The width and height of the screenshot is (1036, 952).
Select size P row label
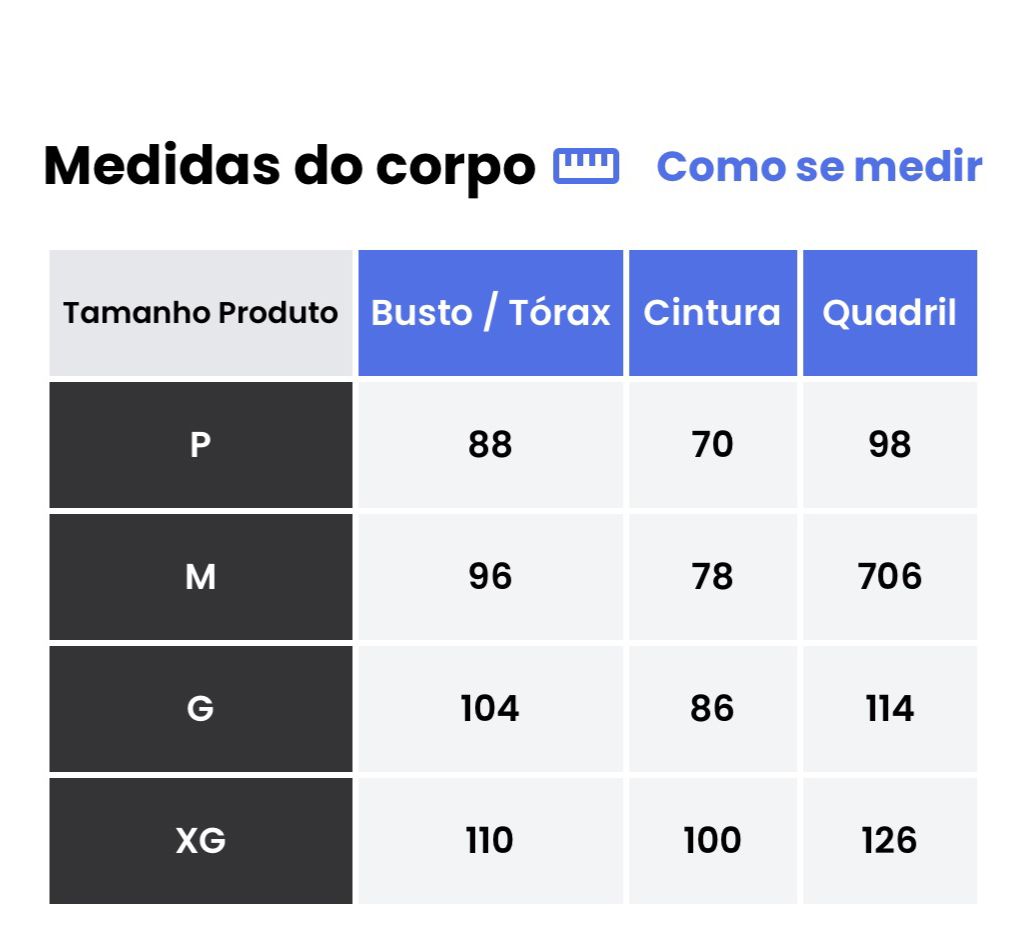(x=201, y=444)
